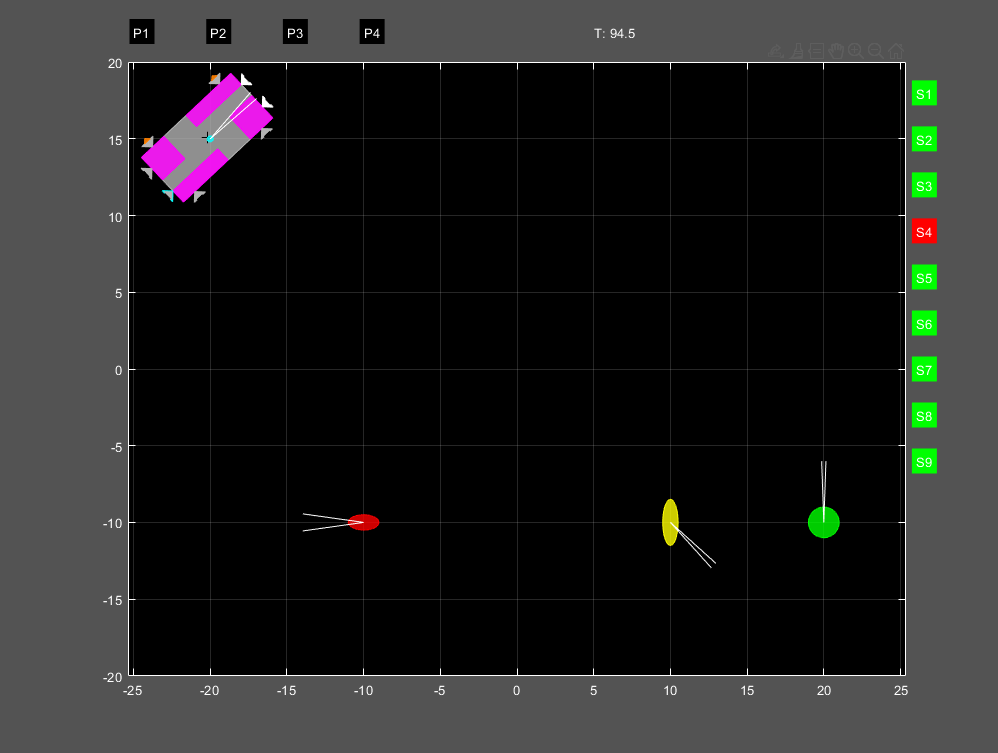
Task: Click the x-axis tick label '-25'
Action: click(x=132, y=691)
